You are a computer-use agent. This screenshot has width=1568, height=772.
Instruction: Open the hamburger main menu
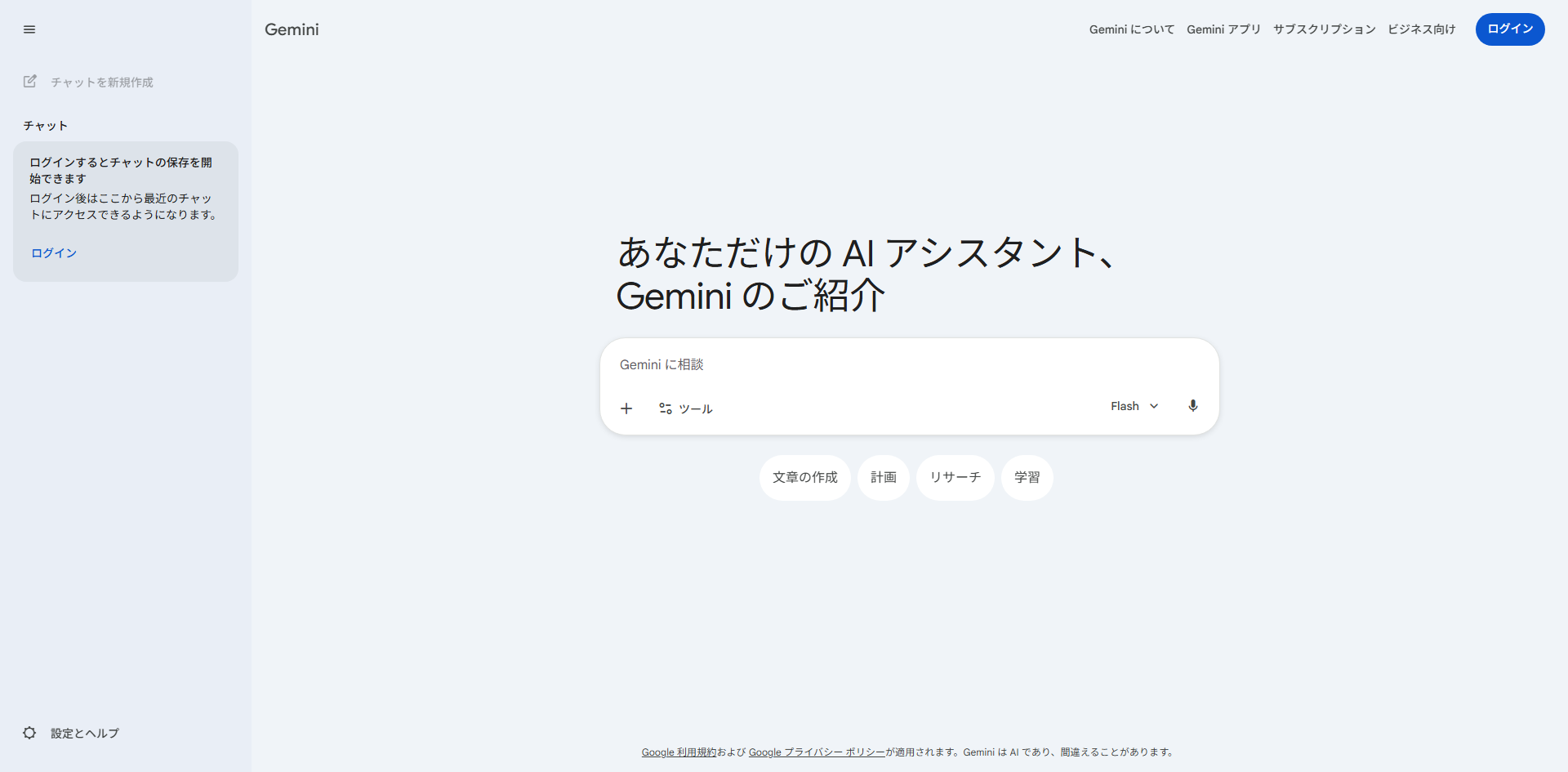pyautogui.click(x=29, y=29)
